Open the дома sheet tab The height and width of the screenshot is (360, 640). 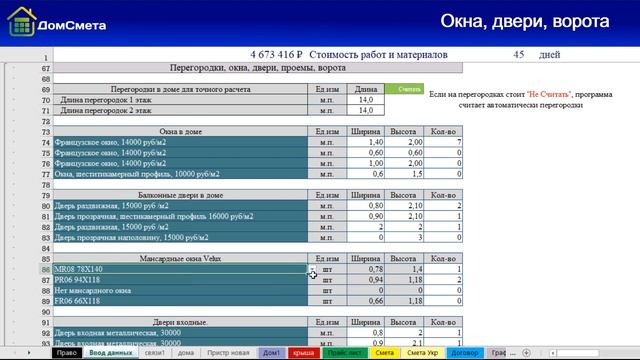pyautogui.click(x=186, y=353)
